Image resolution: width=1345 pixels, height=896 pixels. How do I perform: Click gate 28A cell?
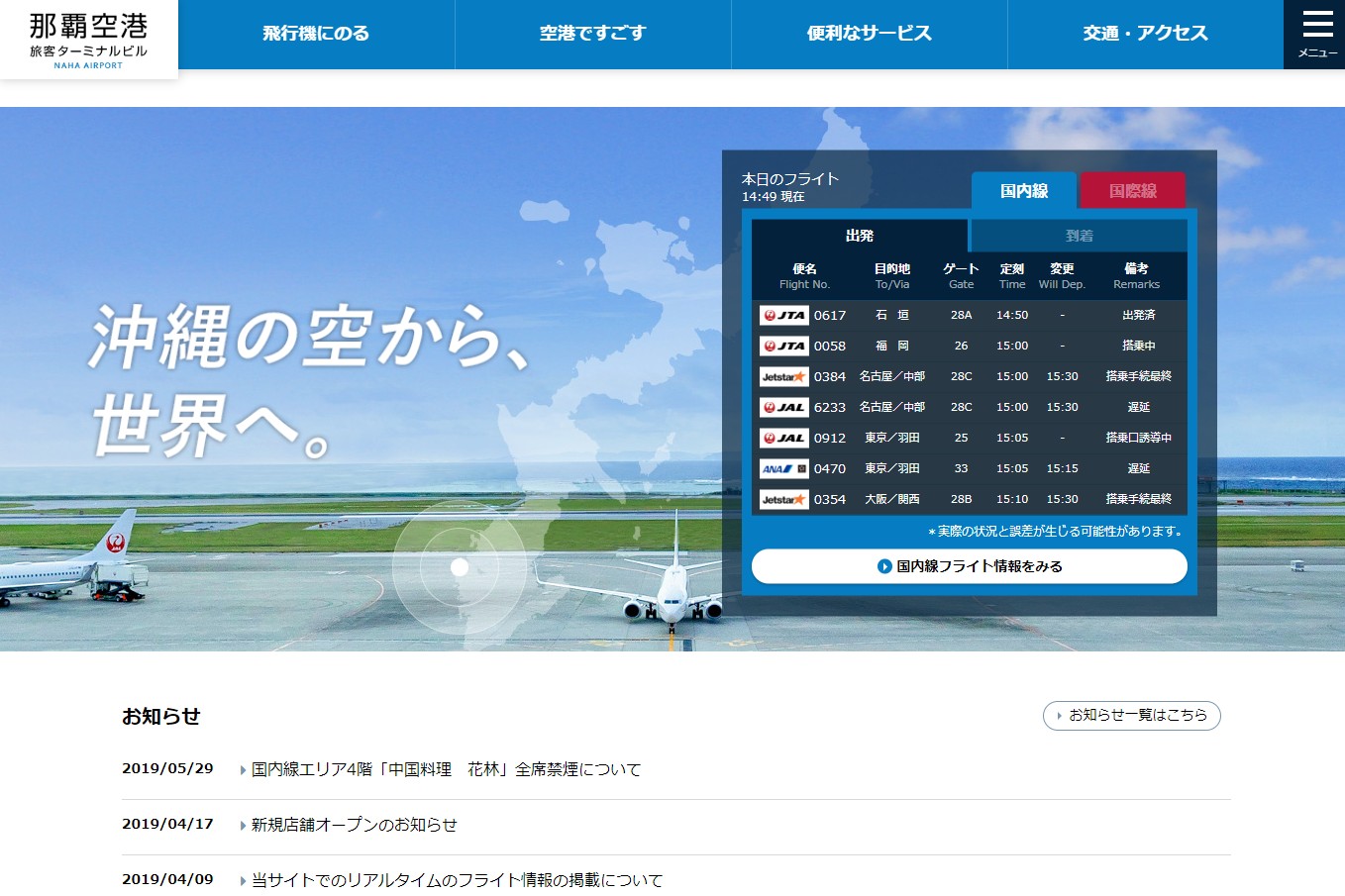coord(961,315)
